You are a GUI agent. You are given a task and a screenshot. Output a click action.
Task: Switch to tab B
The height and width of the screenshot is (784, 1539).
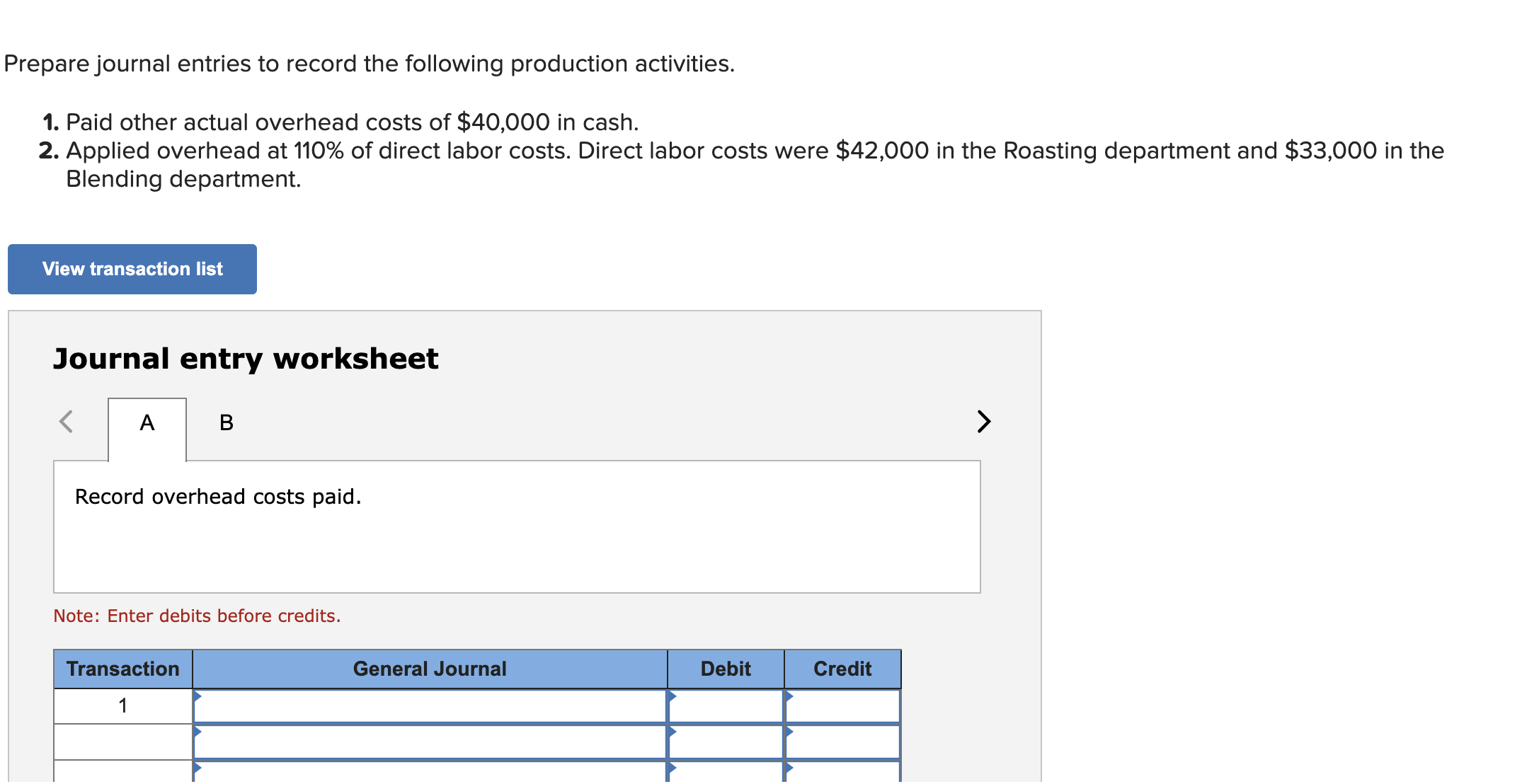coord(226,422)
